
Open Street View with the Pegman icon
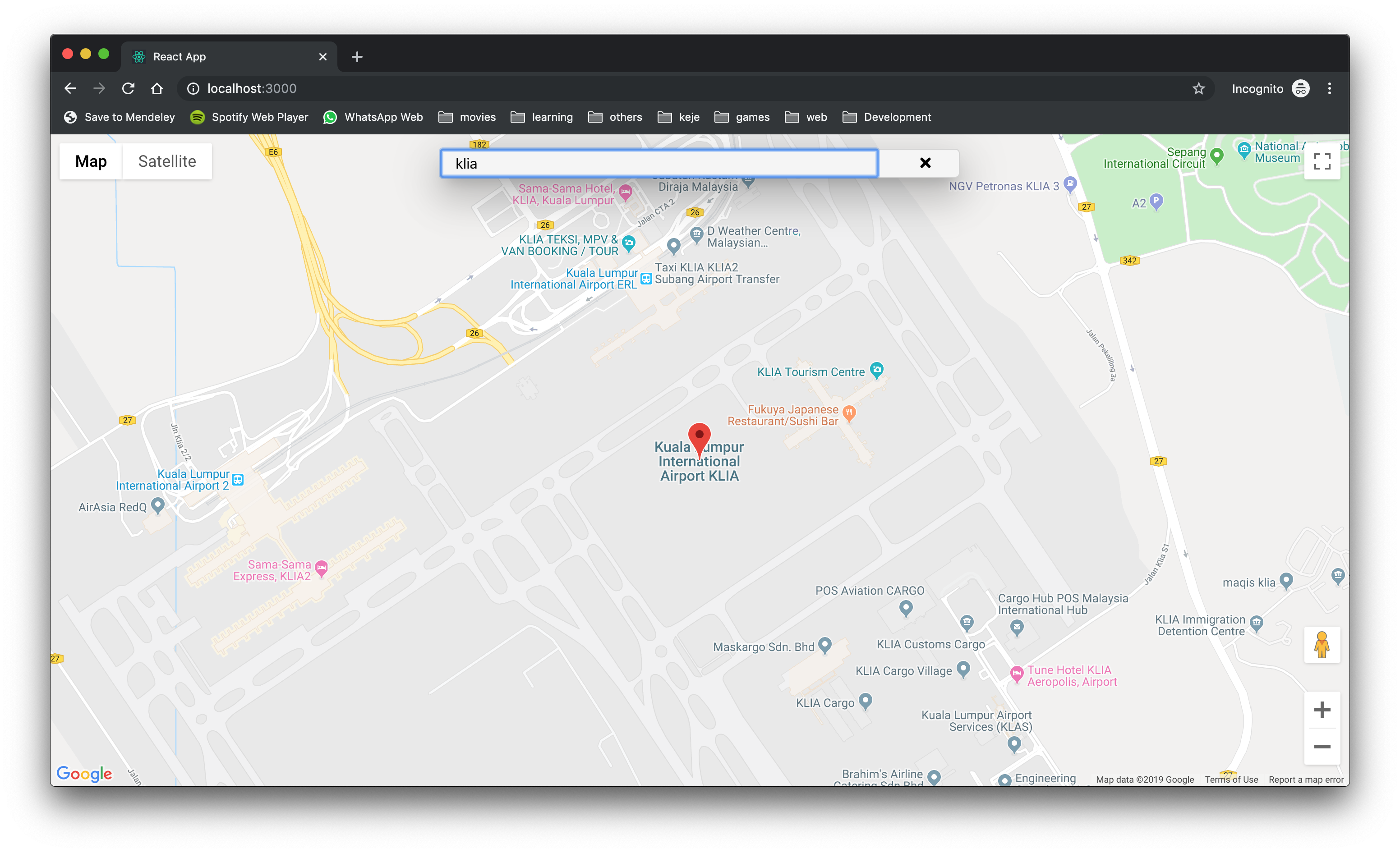point(1322,645)
